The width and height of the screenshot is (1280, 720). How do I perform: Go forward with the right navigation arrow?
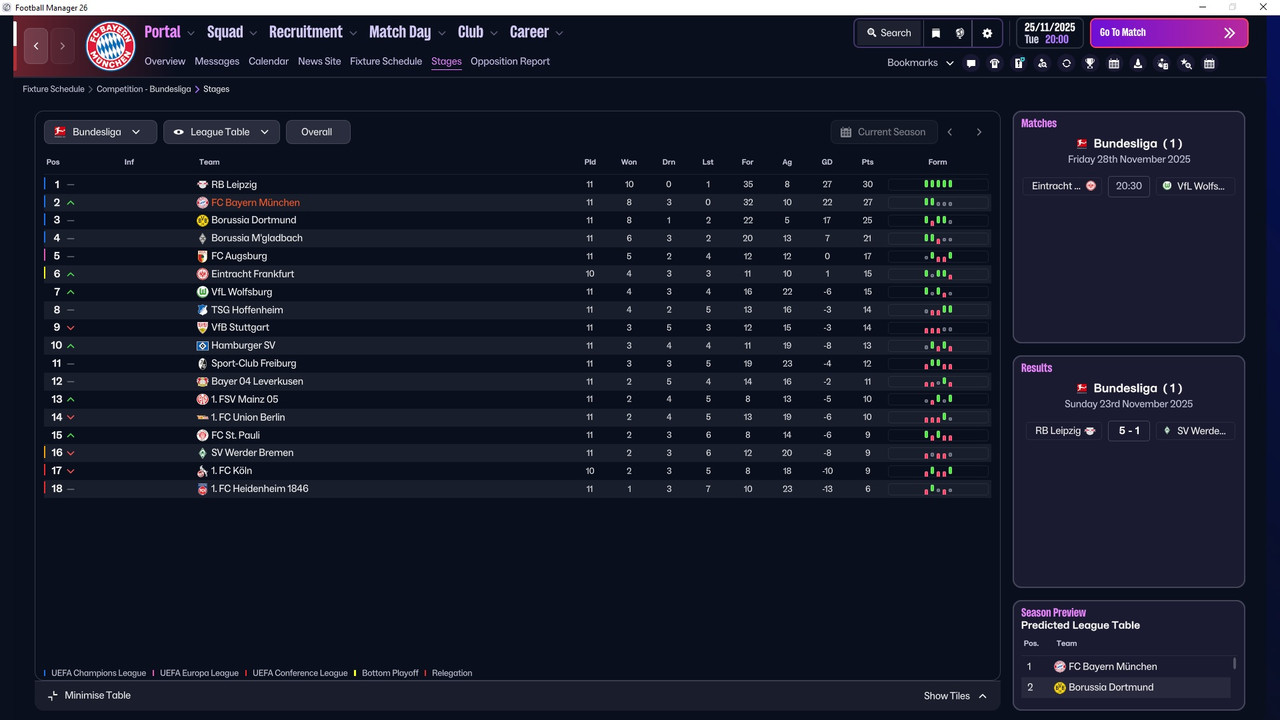pos(62,46)
